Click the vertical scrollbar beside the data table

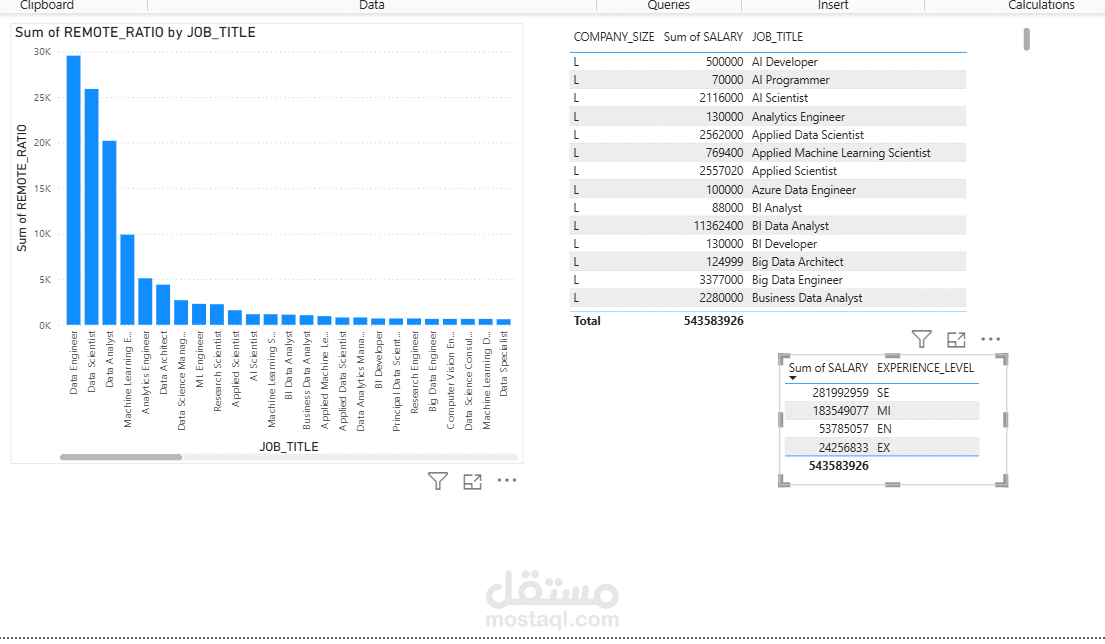click(1024, 40)
